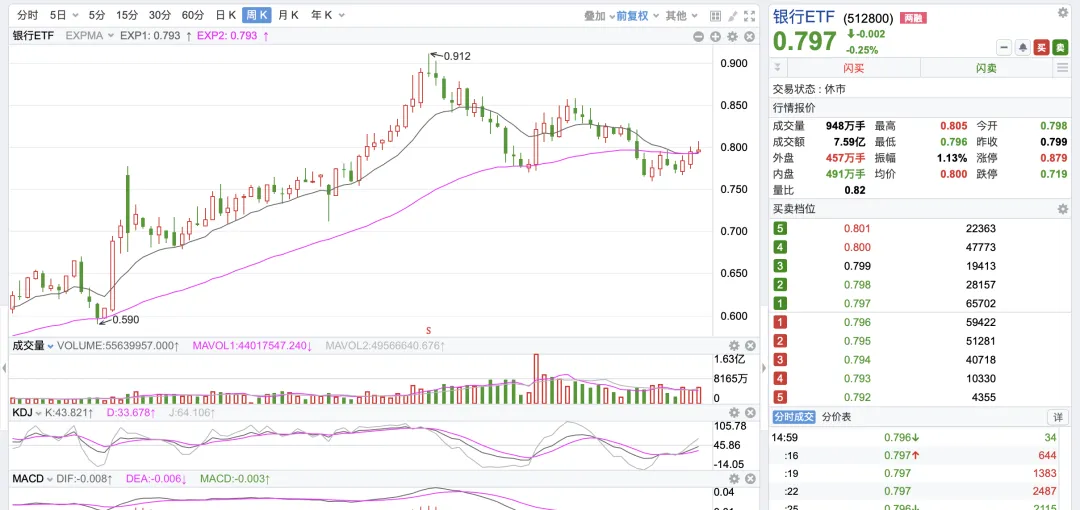Click the MAVOL1 indicator label
Viewport: 1080px width, 510px height.
(x=253, y=345)
